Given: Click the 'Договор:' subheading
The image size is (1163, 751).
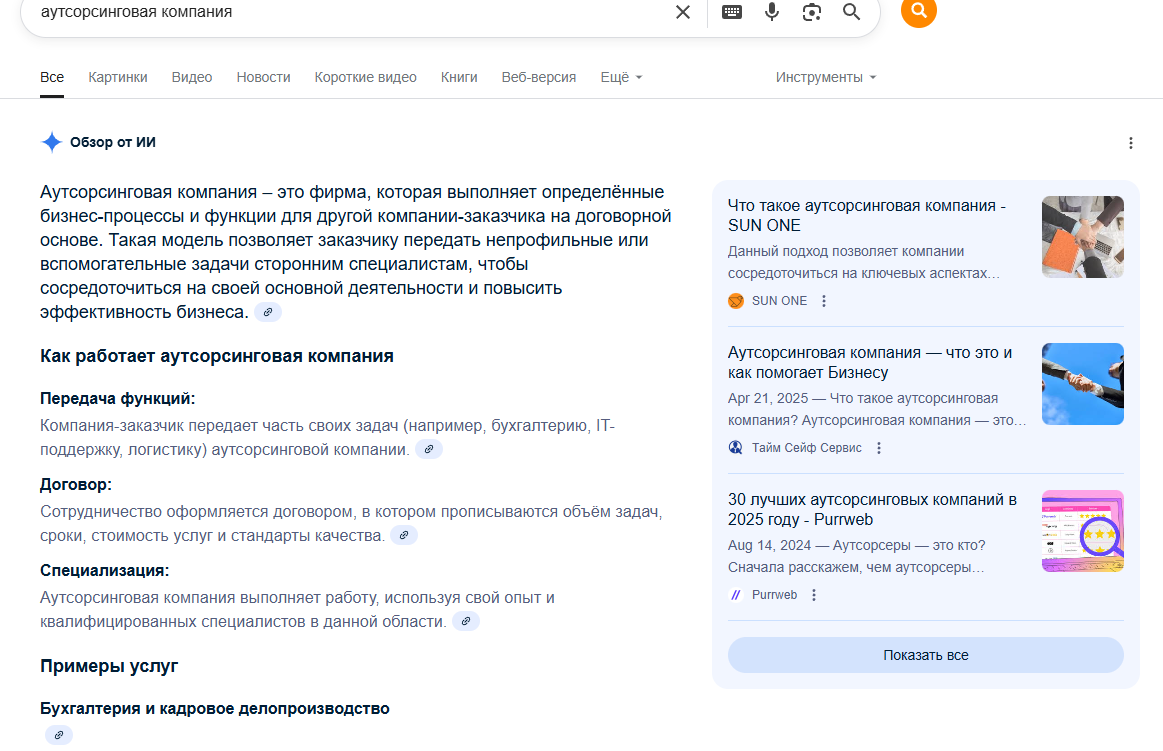Looking at the screenshot, I should pos(76,485).
